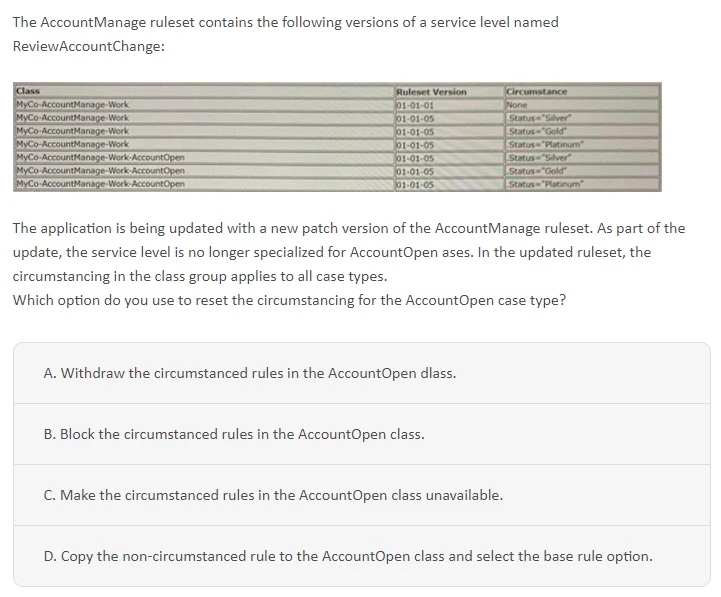Image resolution: width=721 pixels, height=597 pixels.
Task: Click the bottom MyCo-AccountManage-Work-AccountOpen class cell
Action: tap(101, 184)
